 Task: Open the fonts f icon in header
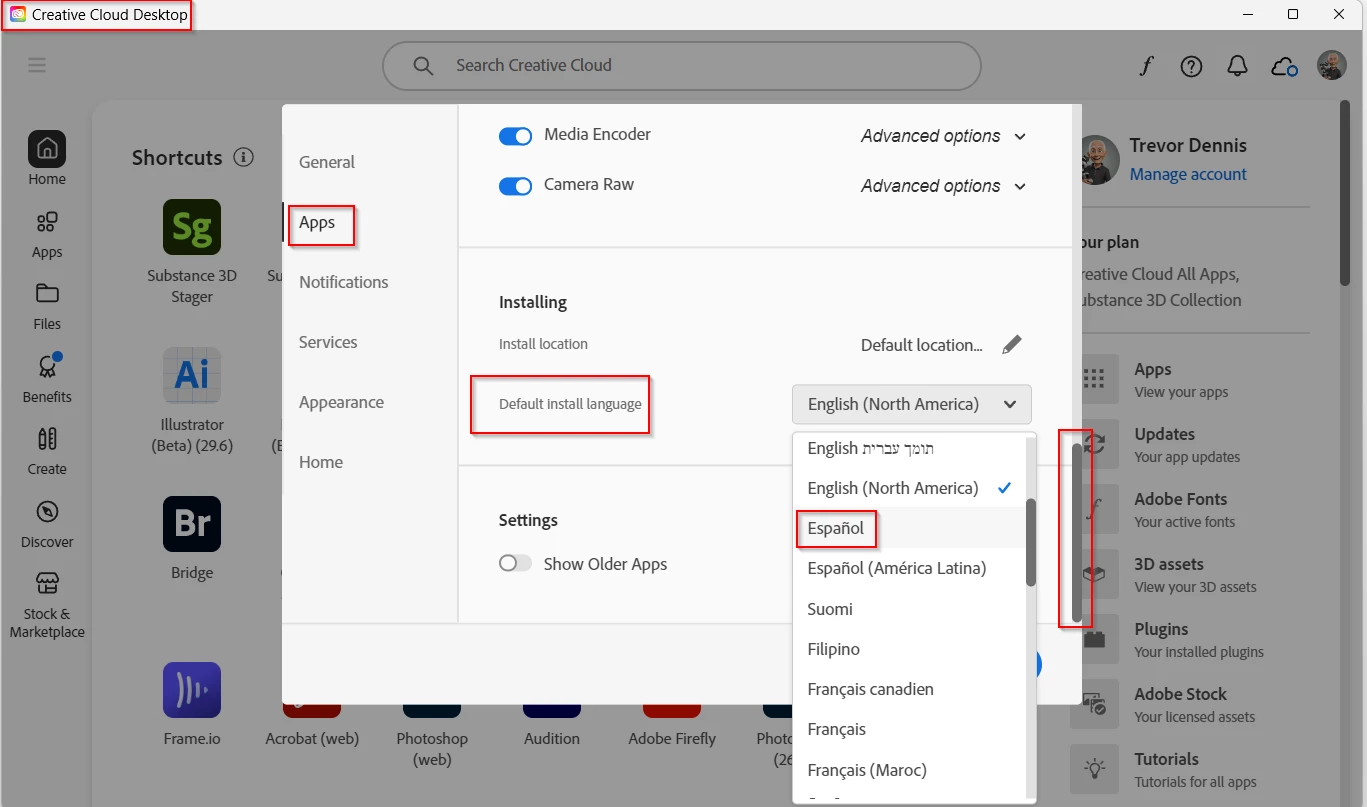[x=1147, y=66]
